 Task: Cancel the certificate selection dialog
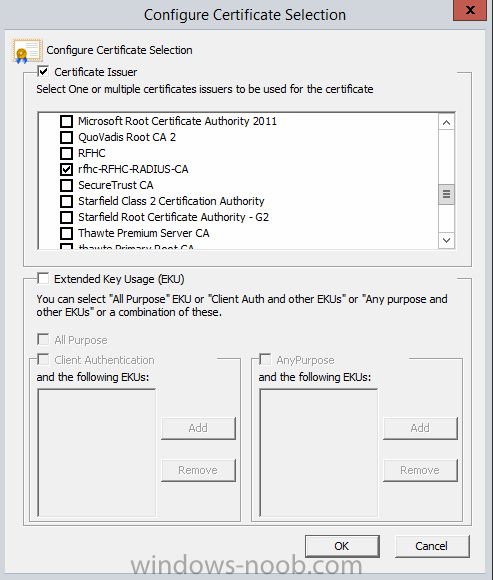pos(432,546)
